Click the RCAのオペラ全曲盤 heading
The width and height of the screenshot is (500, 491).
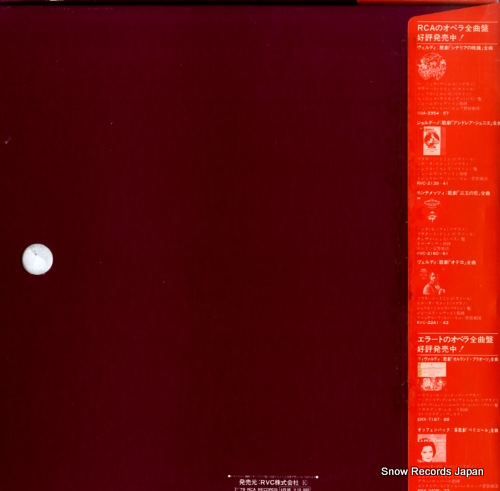(x=453, y=28)
